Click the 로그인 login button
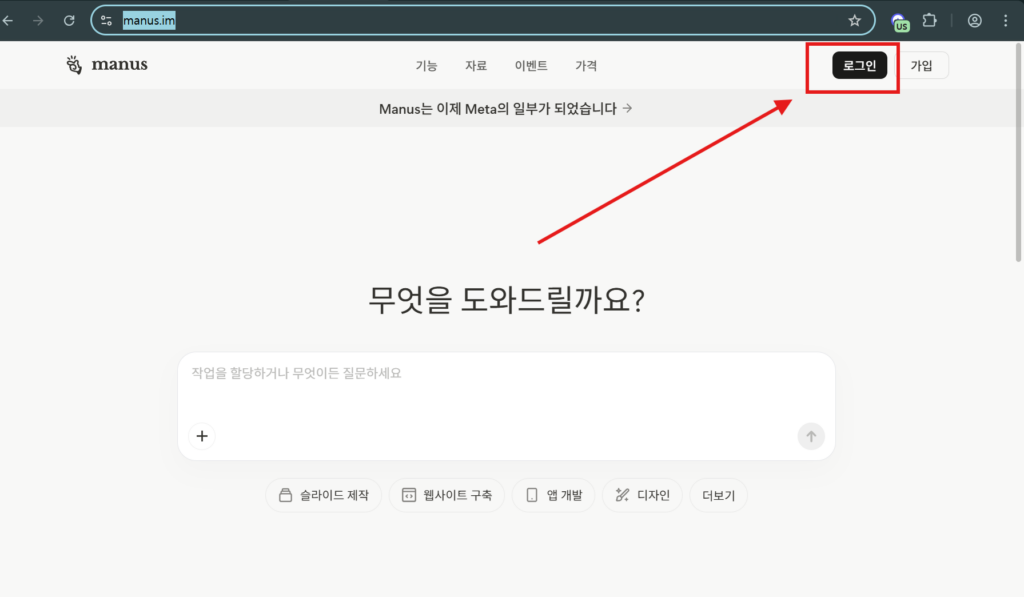The height and width of the screenshot is (597, 1024). [x=859, y=66]
